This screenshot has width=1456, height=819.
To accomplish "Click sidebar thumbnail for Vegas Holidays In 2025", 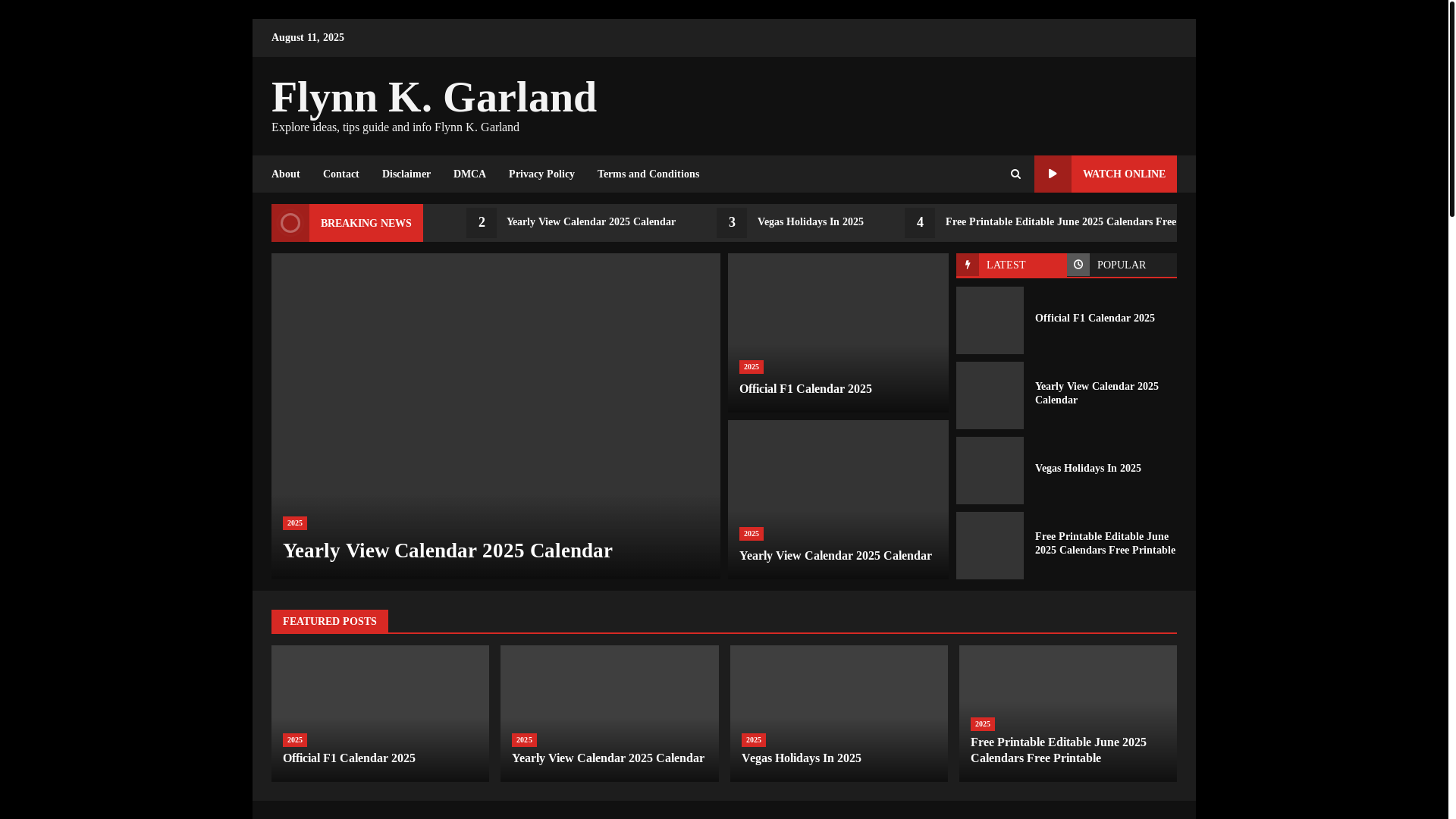I will pos(990,470).
